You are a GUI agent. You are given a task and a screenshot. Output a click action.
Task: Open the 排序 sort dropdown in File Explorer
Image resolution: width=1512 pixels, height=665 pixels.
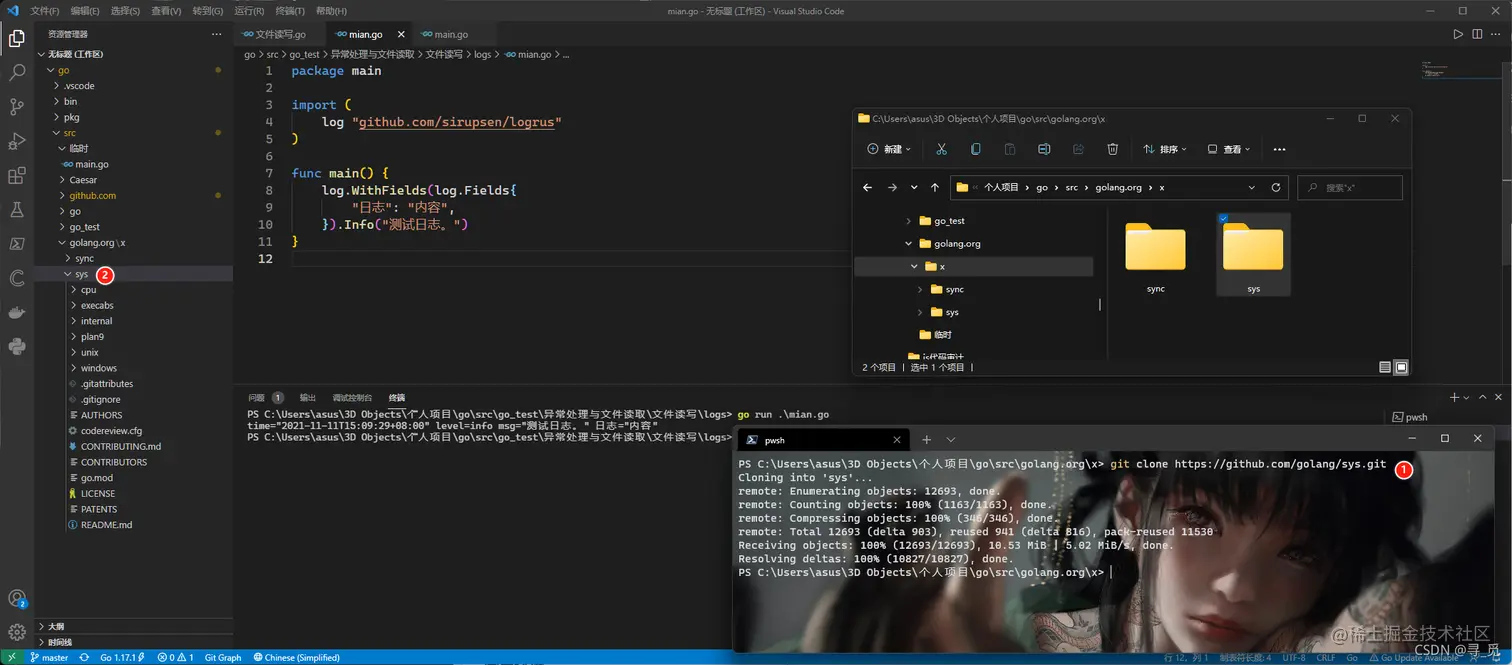click(x=1166, y=149)
